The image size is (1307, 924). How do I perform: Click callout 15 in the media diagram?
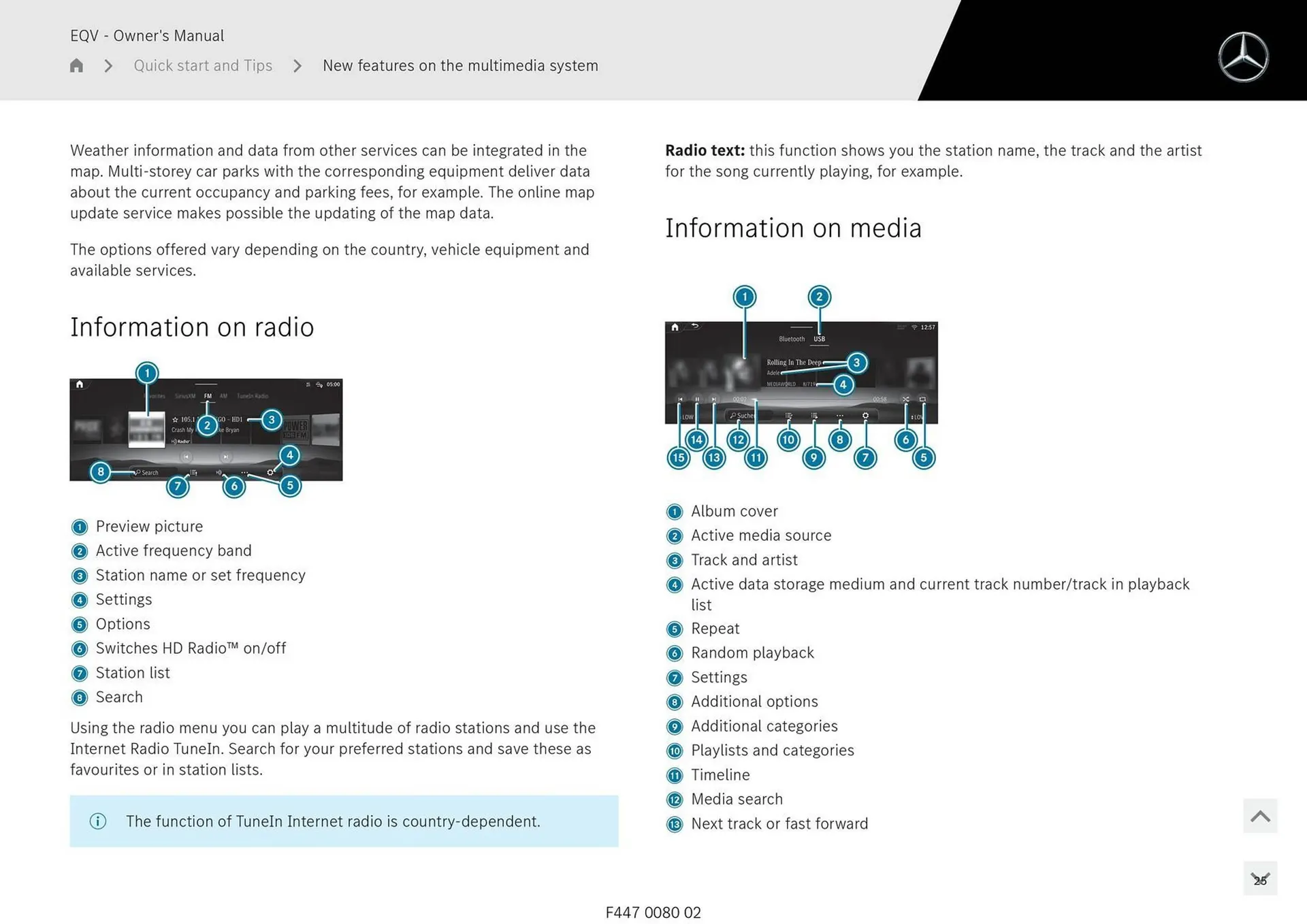pyautogui.click(x=678, y=458)
